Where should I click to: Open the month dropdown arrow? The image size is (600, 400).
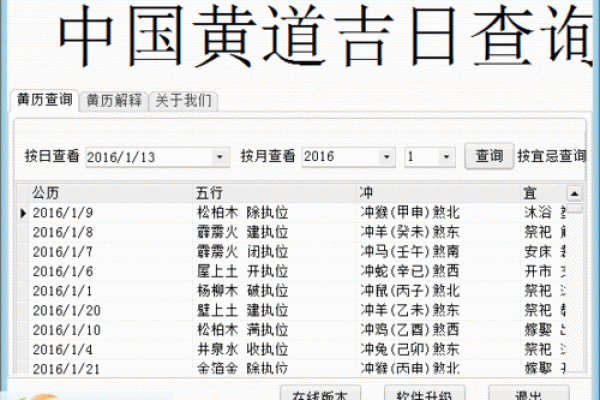[x=446, y=157]
